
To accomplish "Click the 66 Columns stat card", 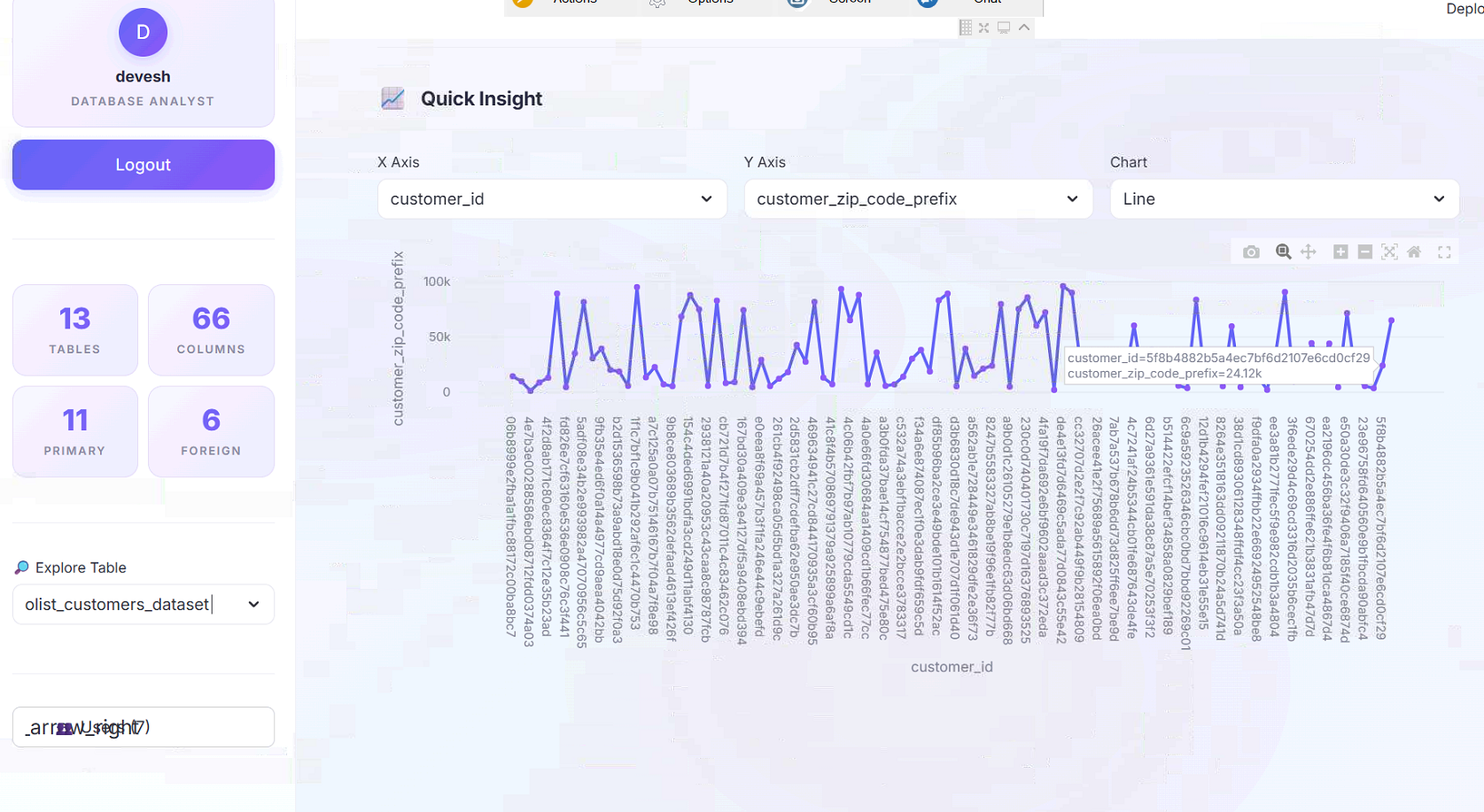I will (211, 330).
